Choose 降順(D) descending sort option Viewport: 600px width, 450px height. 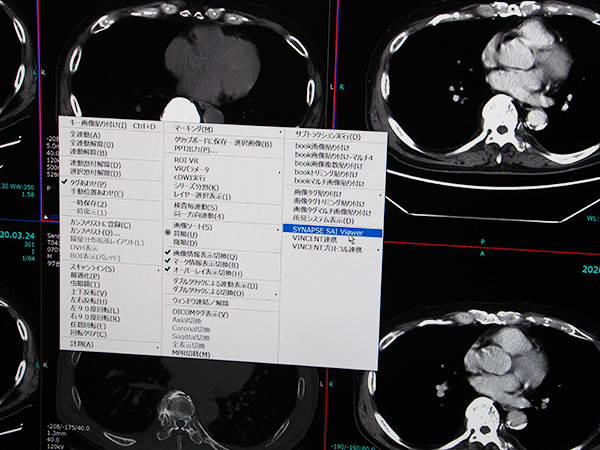pos(185,243)
